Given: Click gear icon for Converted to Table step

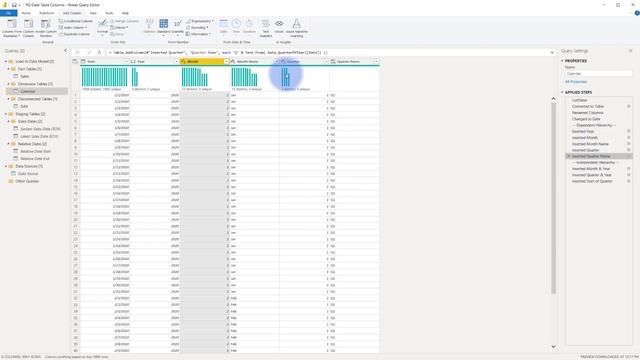Looking at the screenshot, I should pyautogui.click(x=629, y=106).
